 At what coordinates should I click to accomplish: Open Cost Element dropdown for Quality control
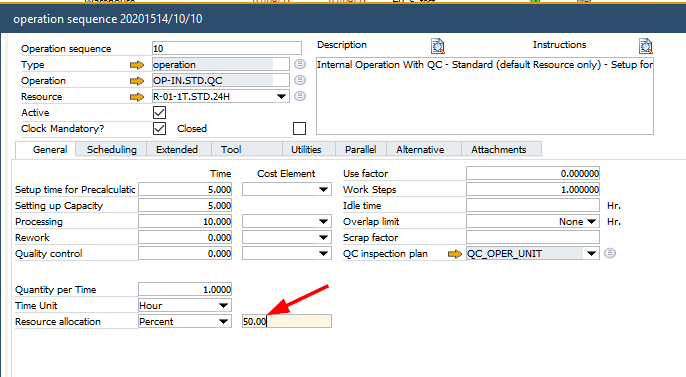(323, 254)
